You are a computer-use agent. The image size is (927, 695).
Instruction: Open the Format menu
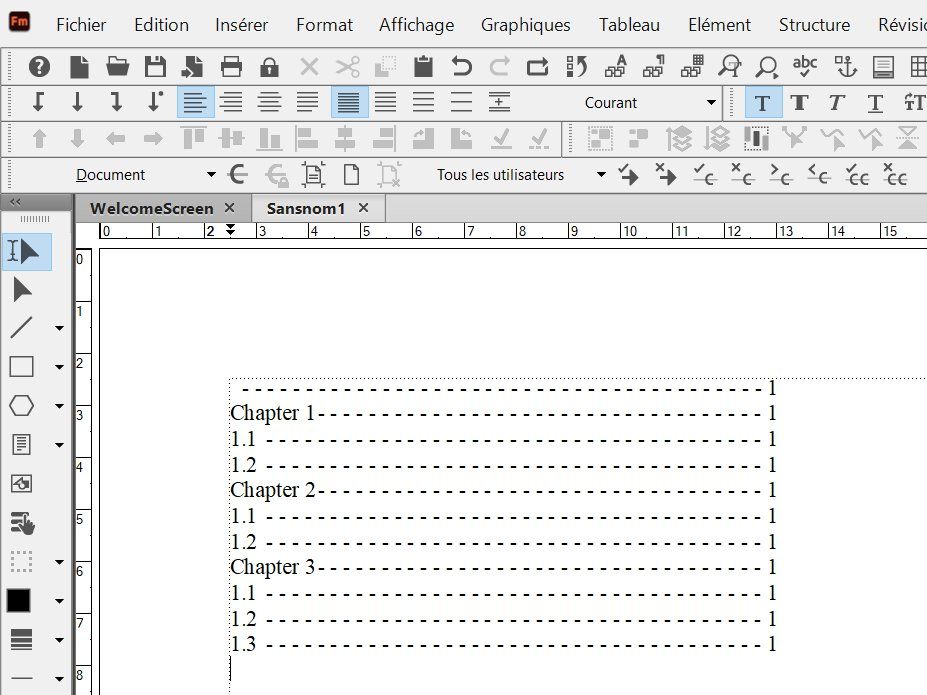(x=324, y=25)
